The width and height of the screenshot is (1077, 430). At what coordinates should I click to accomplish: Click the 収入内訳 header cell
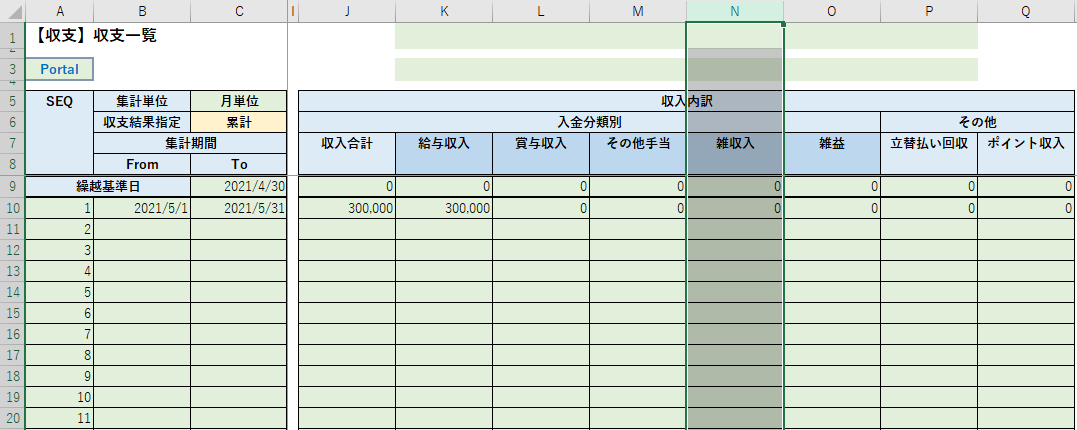(688, 101)
